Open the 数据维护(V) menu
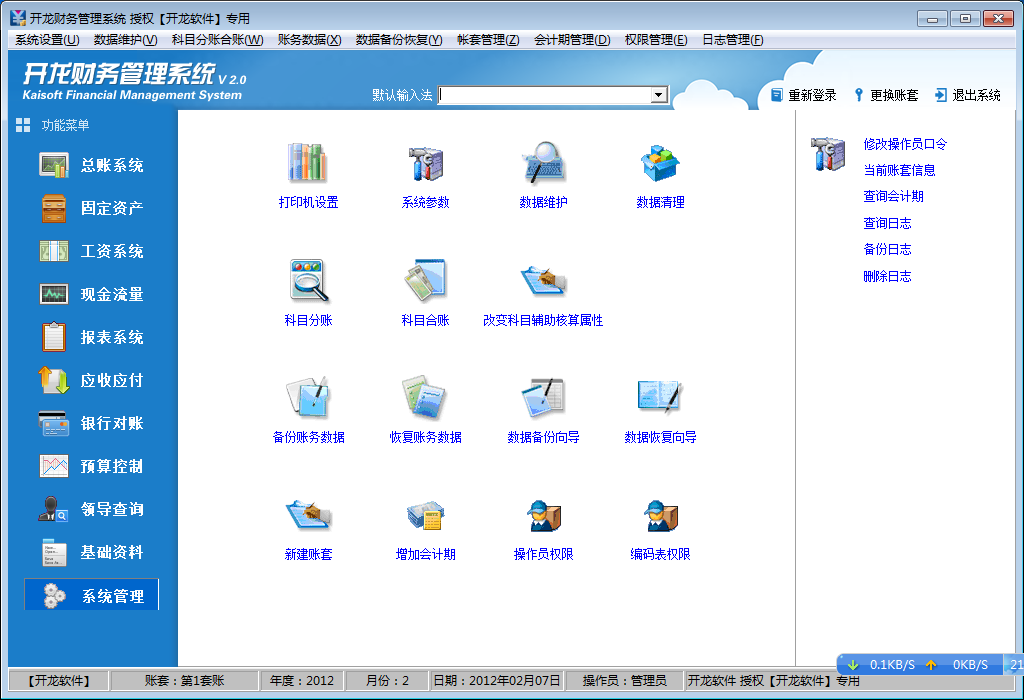 pos(125,40)
